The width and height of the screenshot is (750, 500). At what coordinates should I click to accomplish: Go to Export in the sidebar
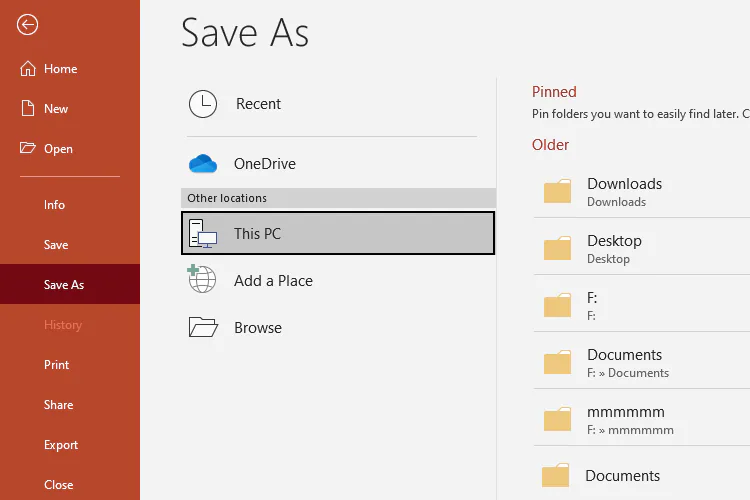click(60, 445)
